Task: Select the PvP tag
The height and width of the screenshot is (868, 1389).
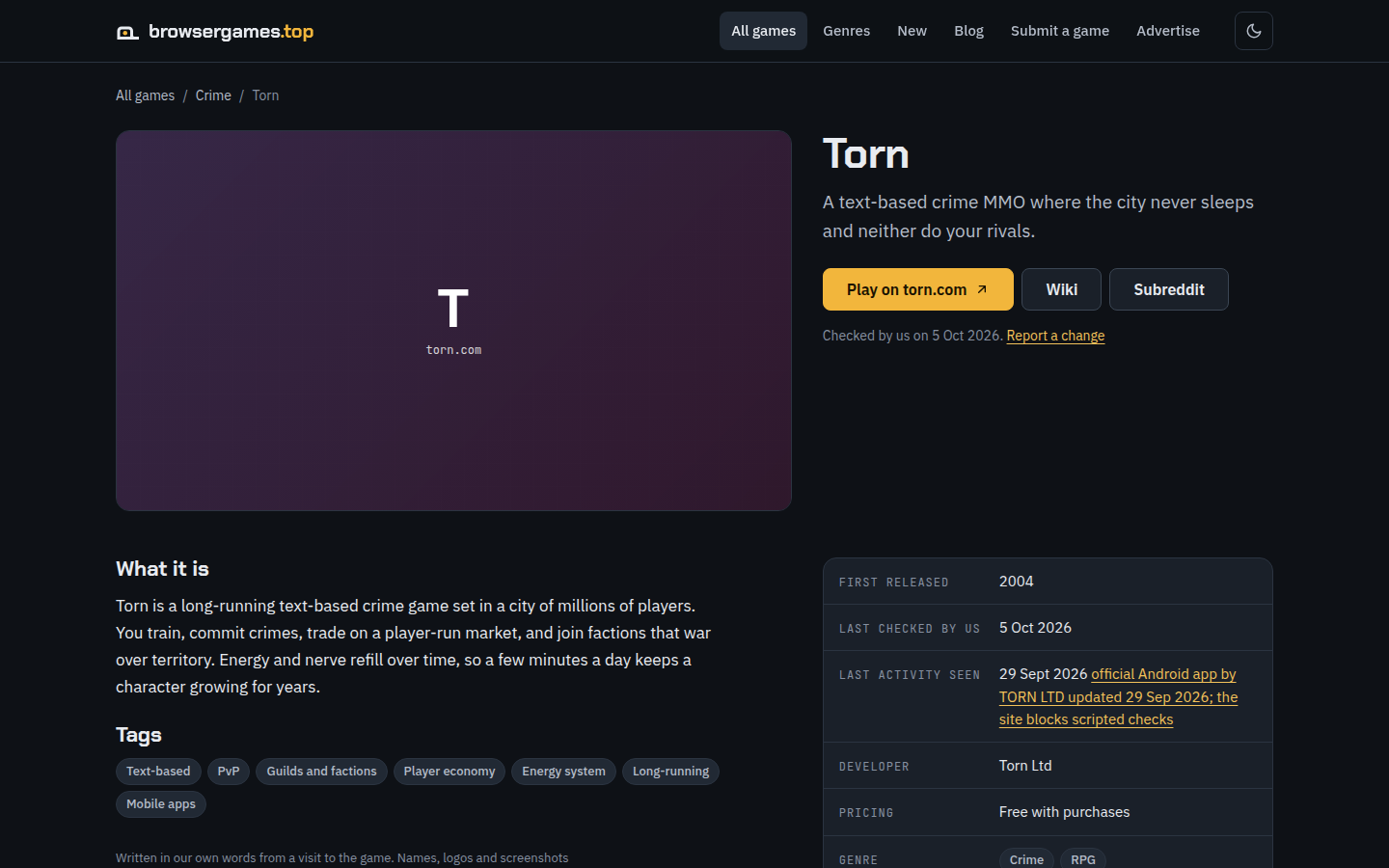Action: (229, 772)
